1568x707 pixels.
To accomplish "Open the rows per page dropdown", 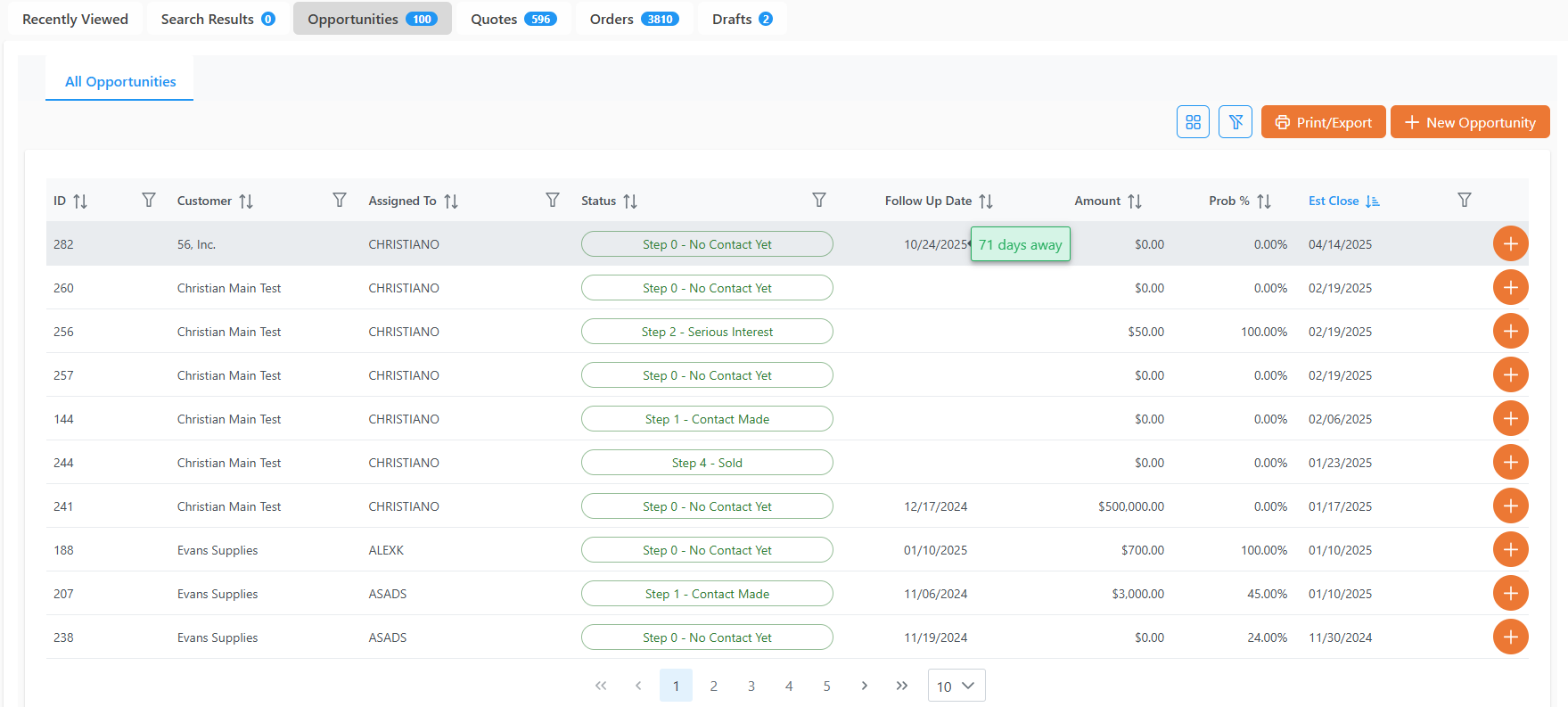I will [x=956, y=686].
